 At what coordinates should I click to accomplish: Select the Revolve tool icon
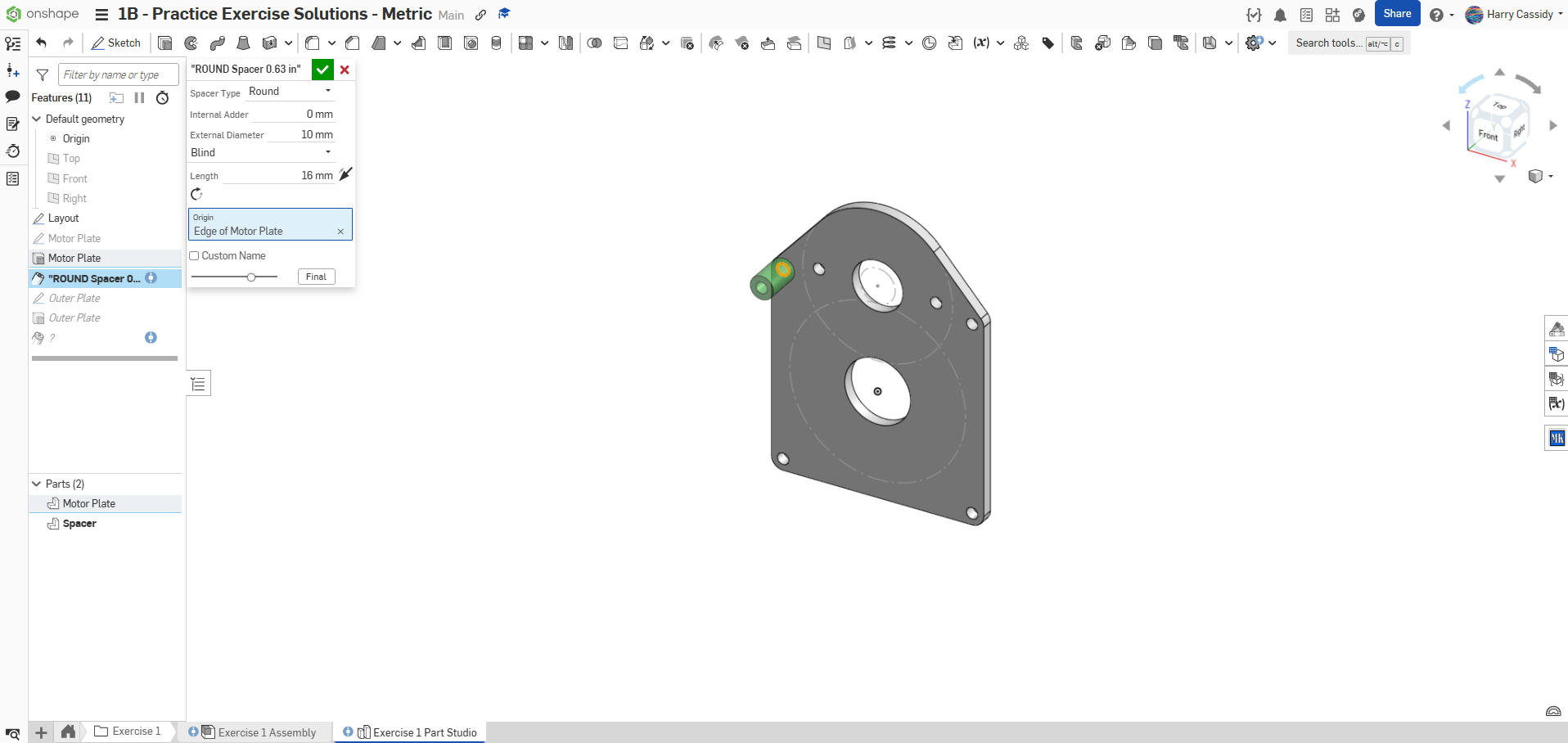tap(191, 43)
